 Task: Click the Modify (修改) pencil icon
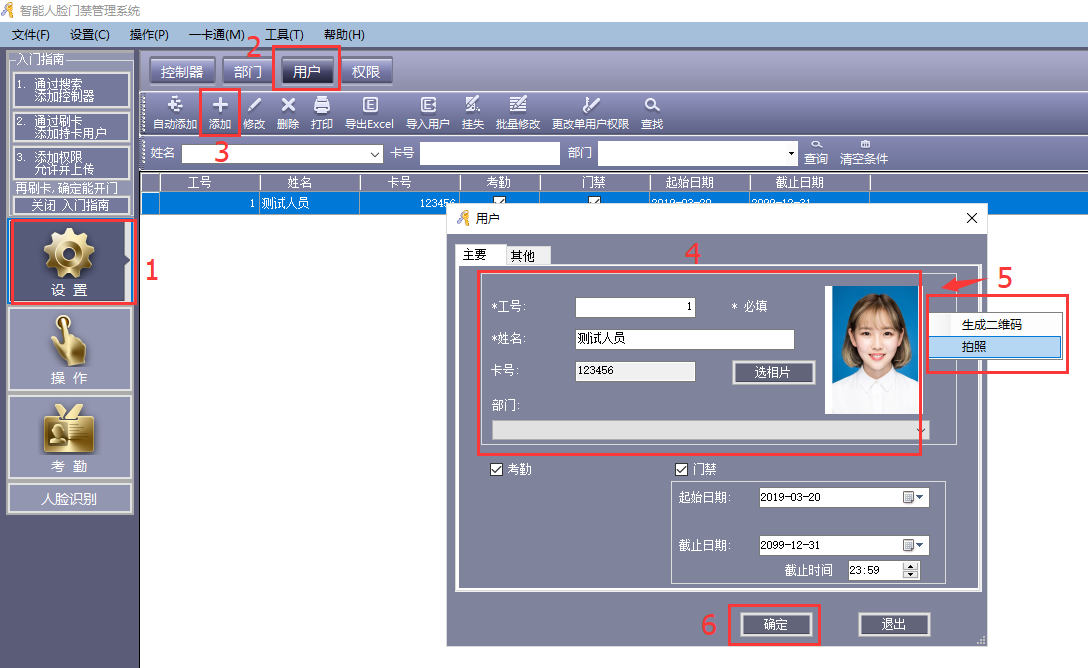(x=254, y=105)
